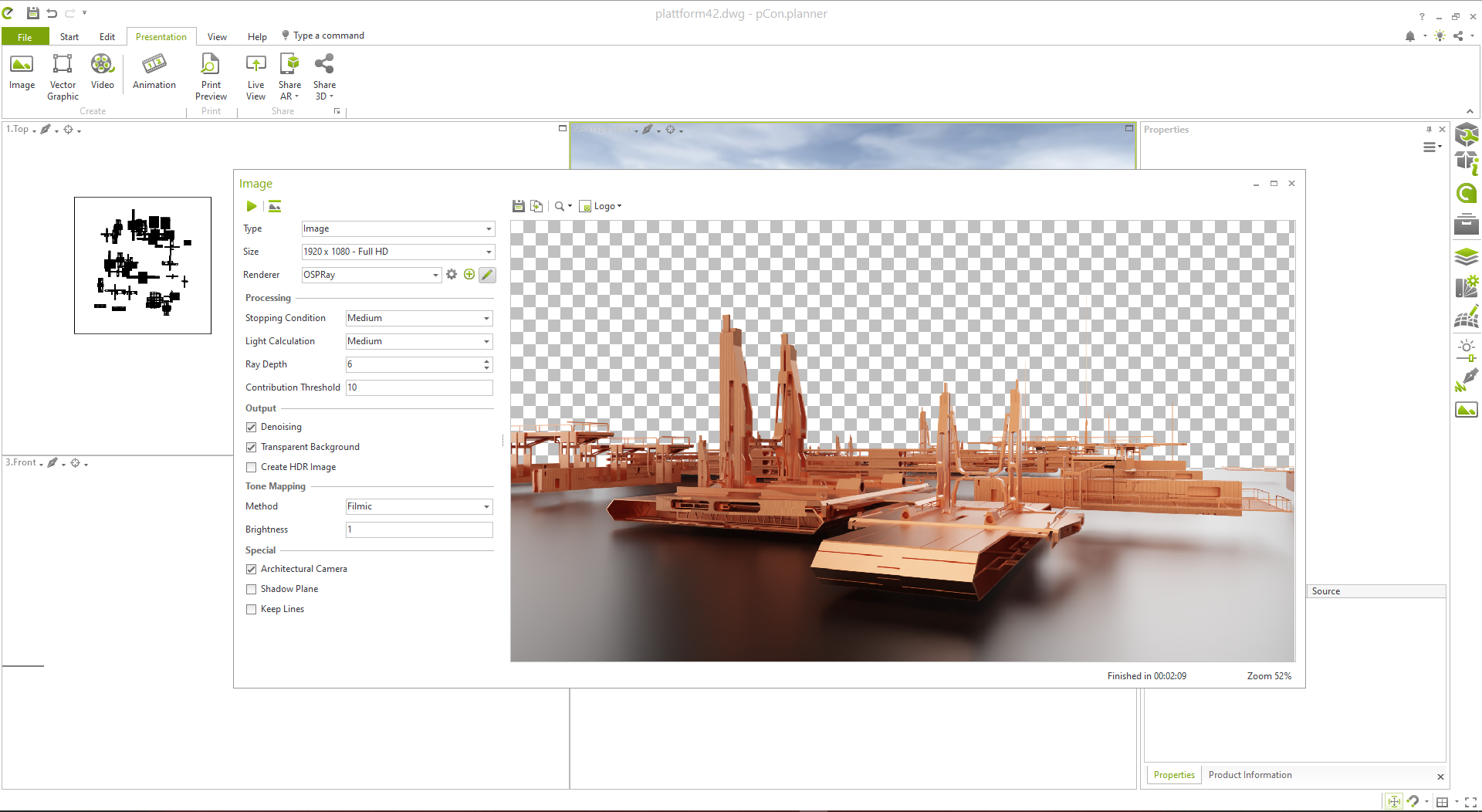
Task: Enable the Shadow Plane checkbox
Action: point(251,589)
